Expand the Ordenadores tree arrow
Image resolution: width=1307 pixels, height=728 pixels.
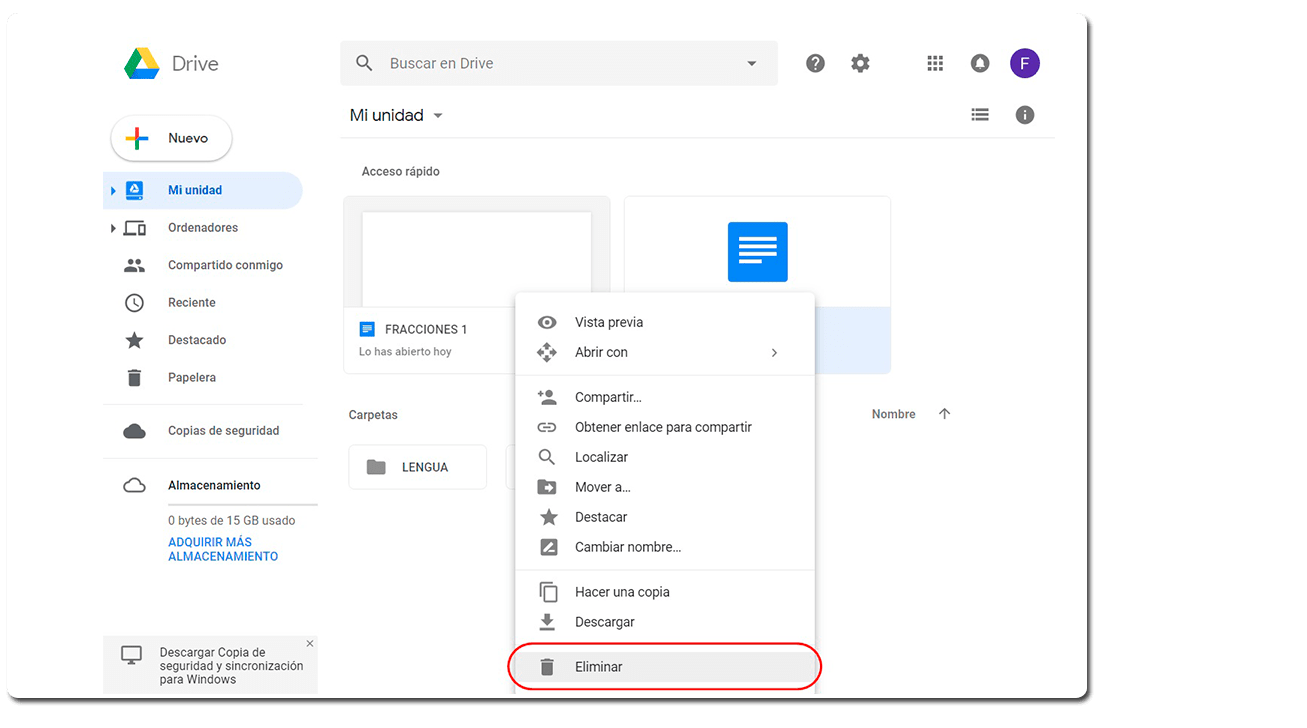tap(113, 228)
